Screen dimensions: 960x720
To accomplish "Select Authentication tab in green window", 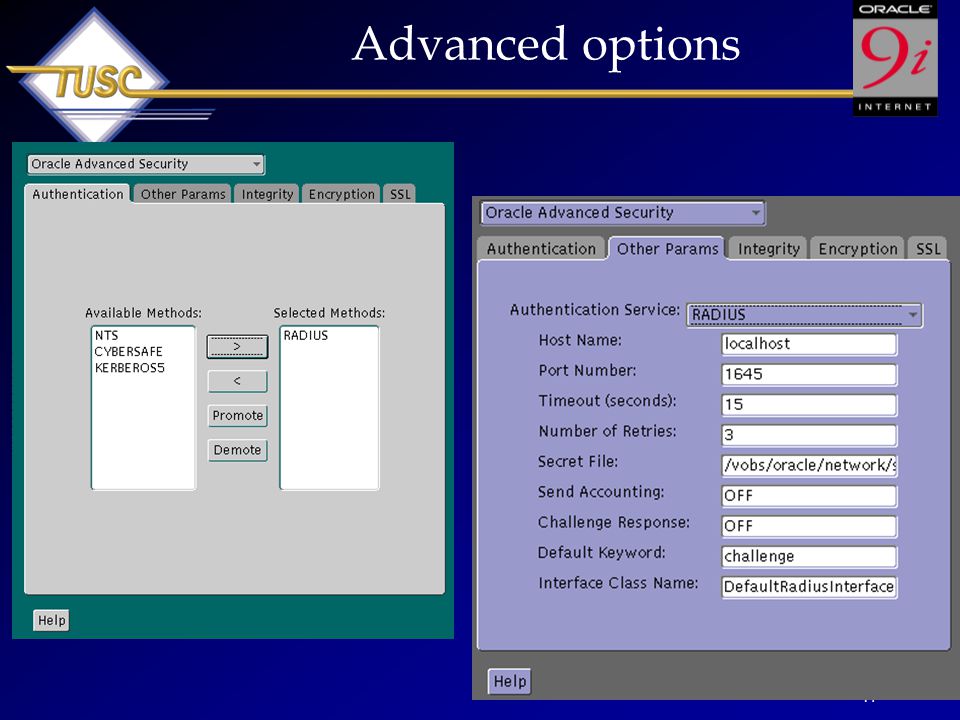I will (78, 194).
